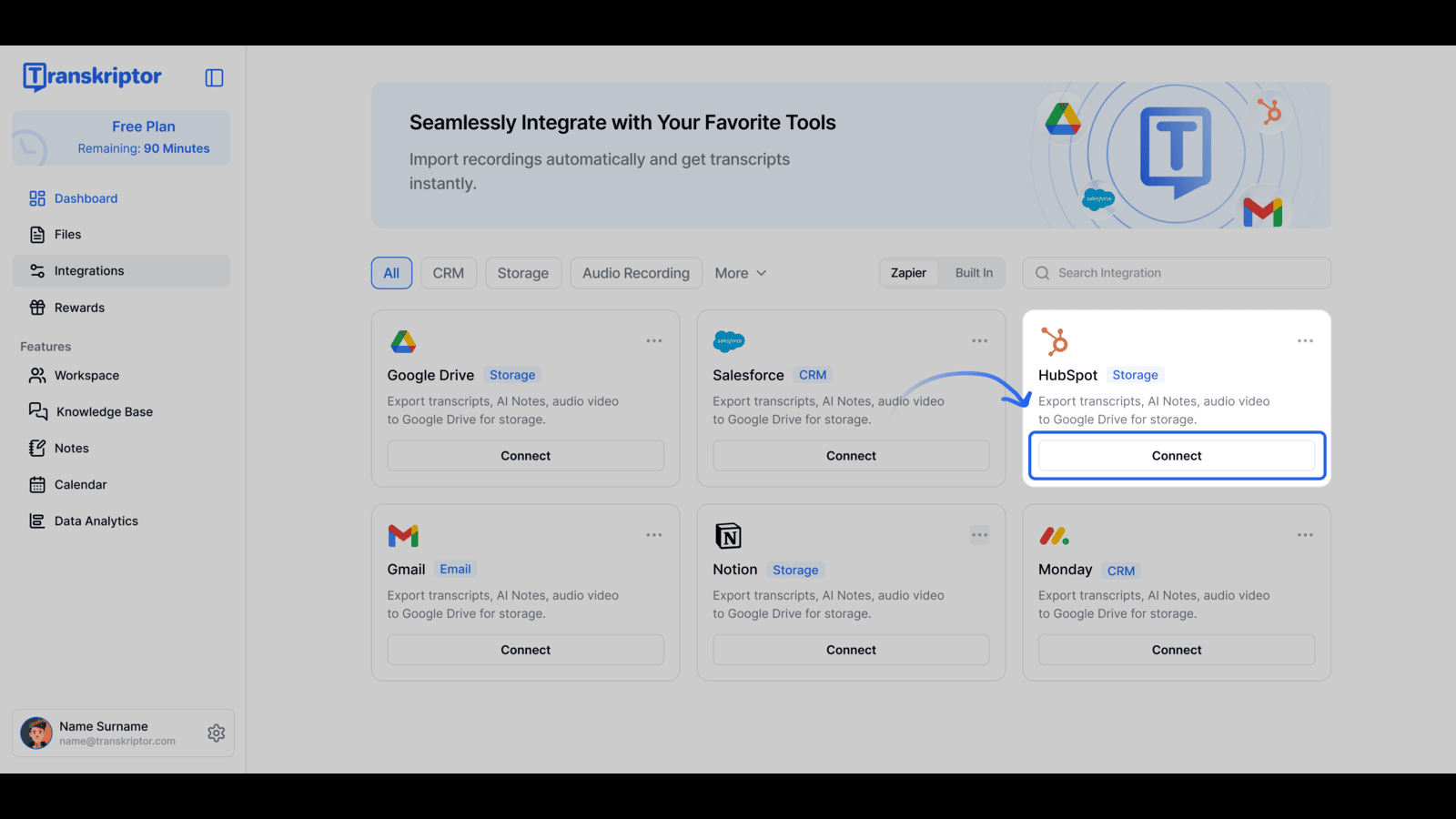
Task: Open the Notion card options menu
Action: 979,535
